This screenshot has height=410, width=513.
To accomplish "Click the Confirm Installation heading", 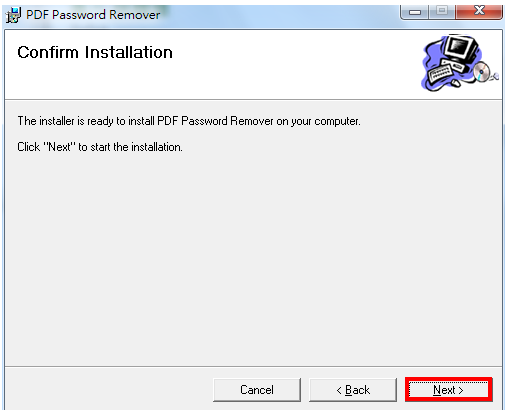I will pyautogui.click(x=95, y=52).
